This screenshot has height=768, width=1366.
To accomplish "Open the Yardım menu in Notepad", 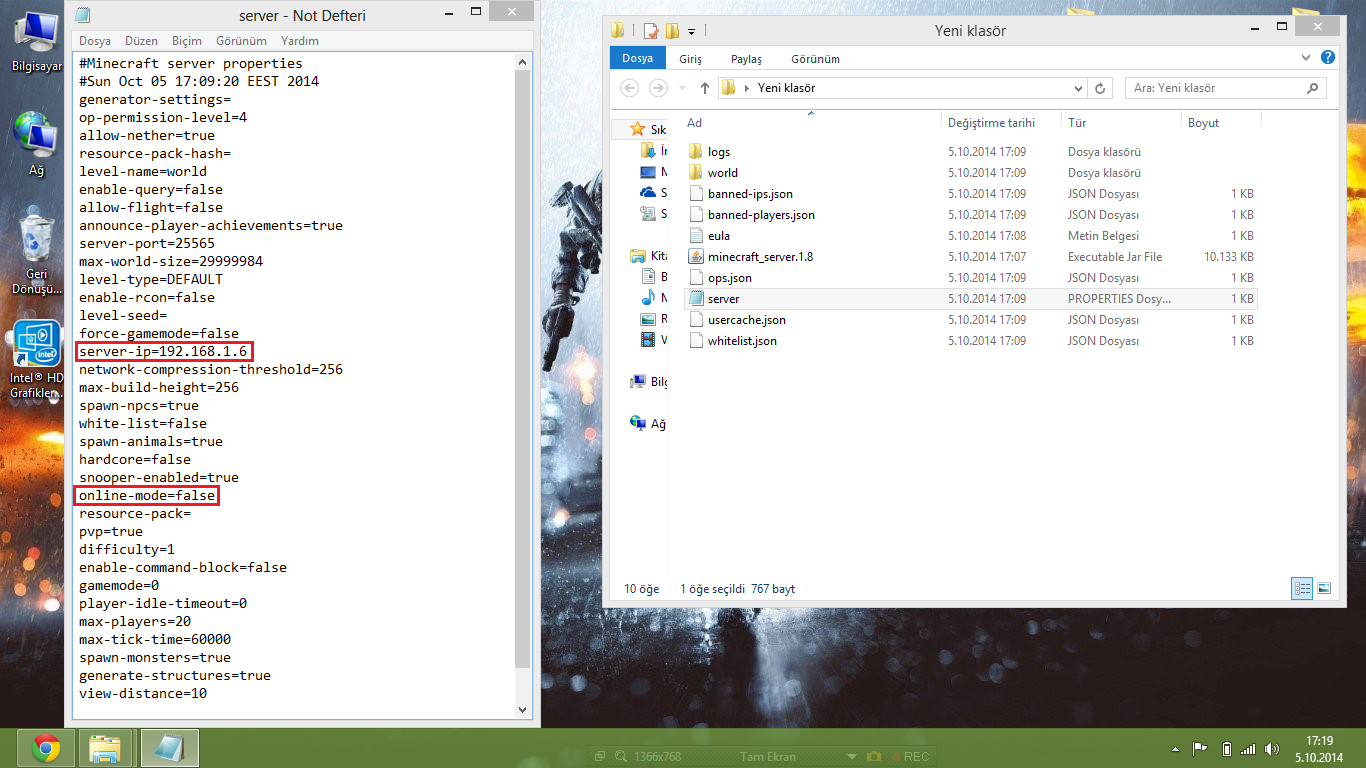I will coord(300,41).
